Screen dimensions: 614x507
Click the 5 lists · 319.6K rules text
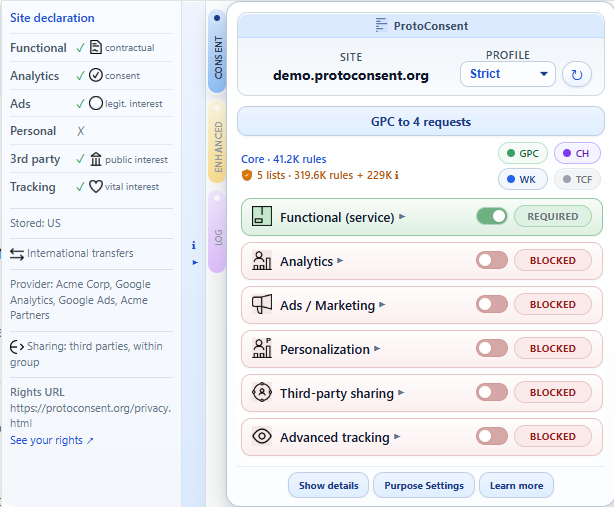pyautogui.click(x=305, y=175)
